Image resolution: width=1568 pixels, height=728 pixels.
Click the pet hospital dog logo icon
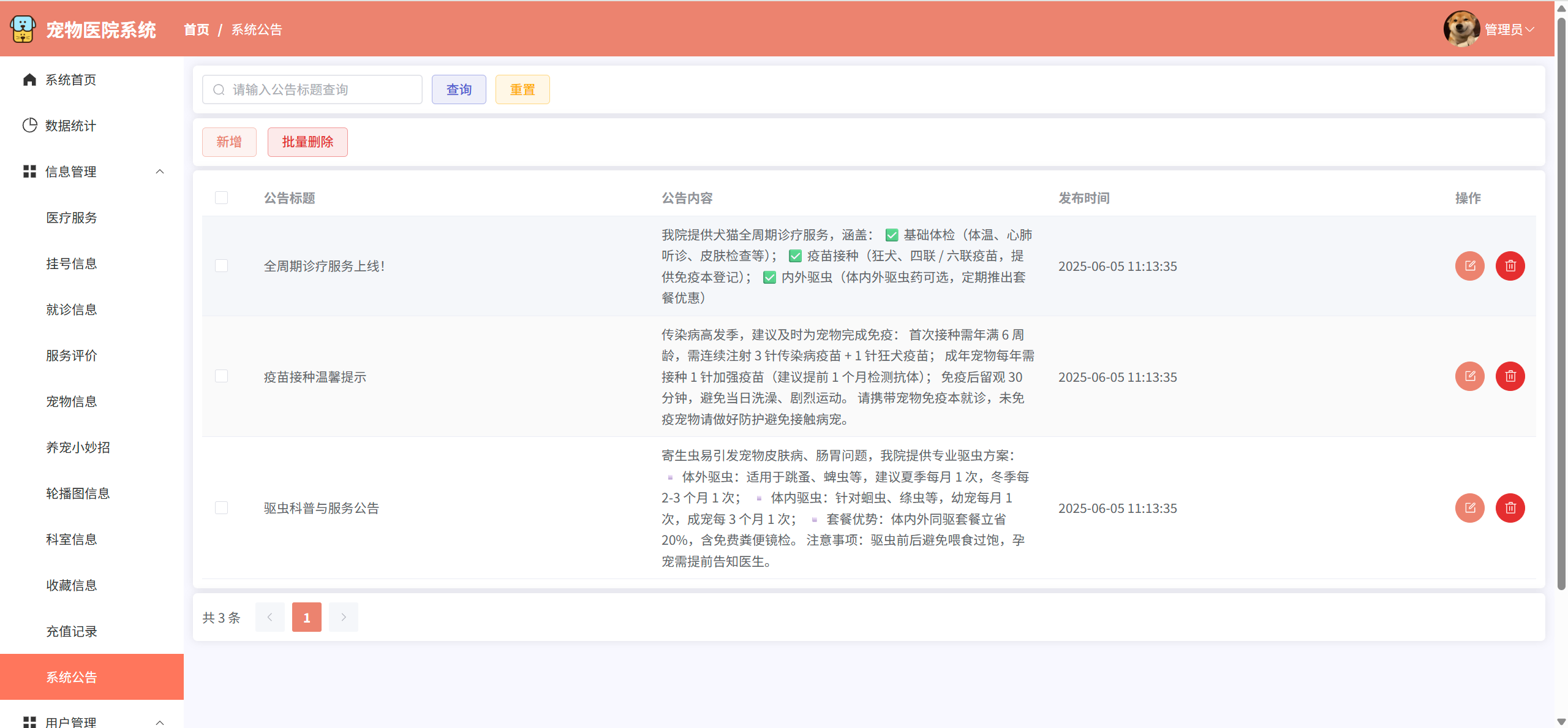pyautogui.click(x=23, y=29)
